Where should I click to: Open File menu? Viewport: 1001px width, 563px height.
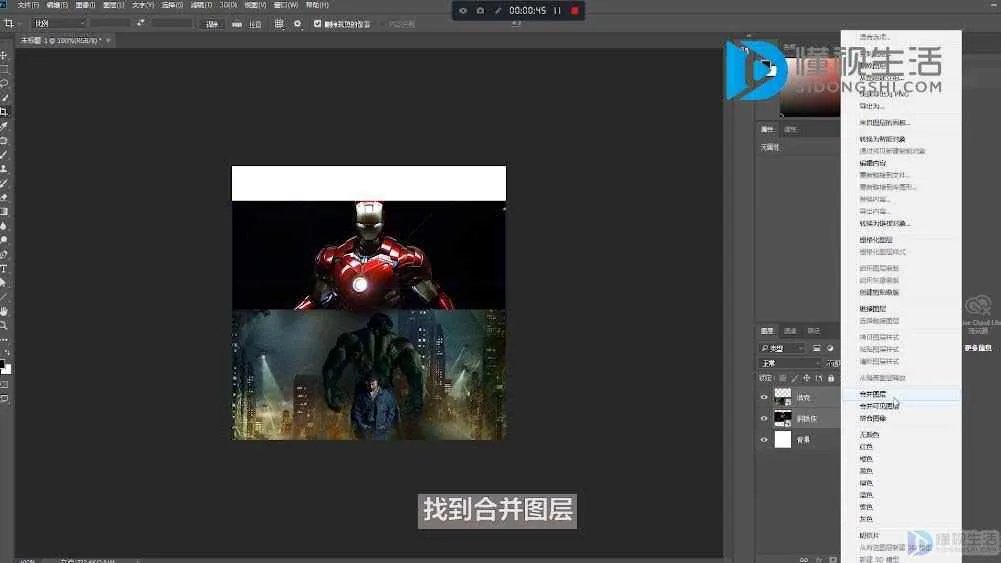tap(27, 5)
